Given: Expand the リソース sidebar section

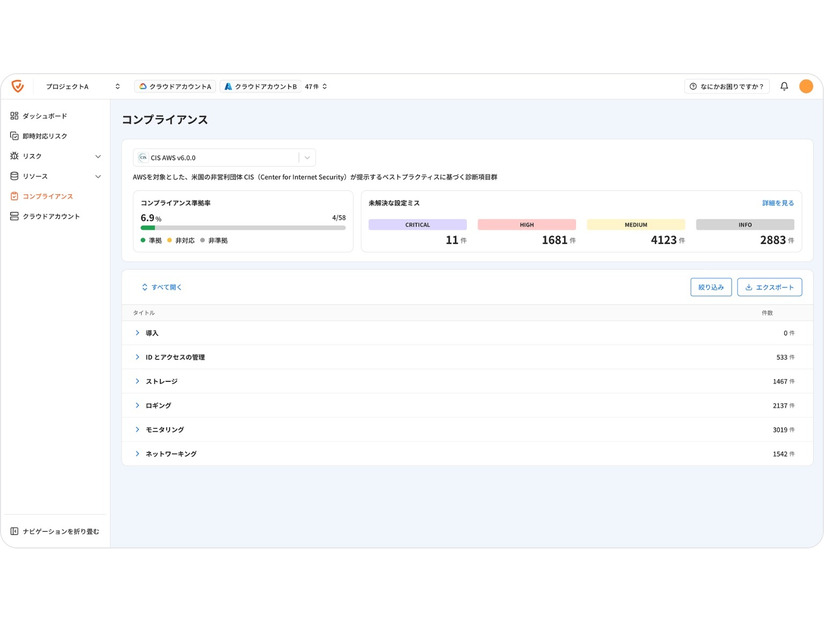Looking at the screenshot, I should pyautogui.click(x=97, y=176).
